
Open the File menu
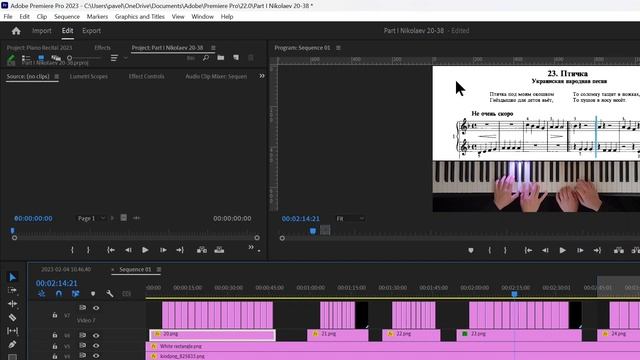(8, 17)
